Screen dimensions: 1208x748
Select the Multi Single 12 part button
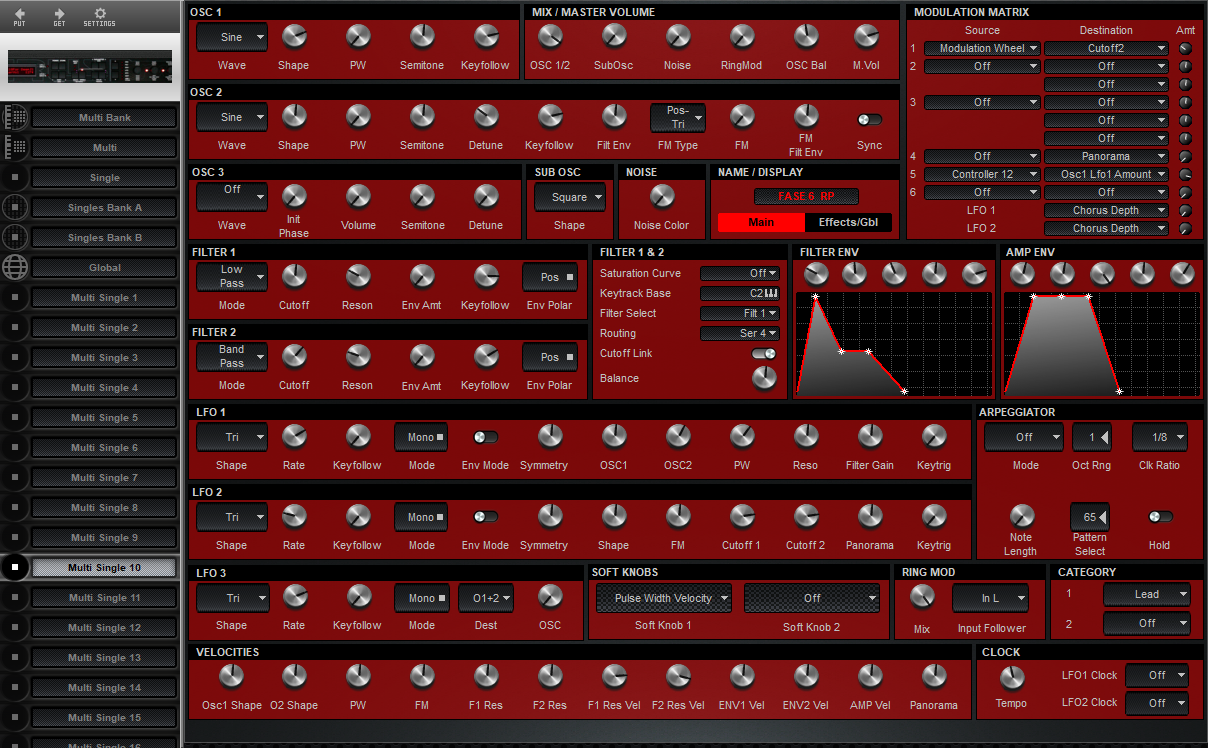pos(105,627)
